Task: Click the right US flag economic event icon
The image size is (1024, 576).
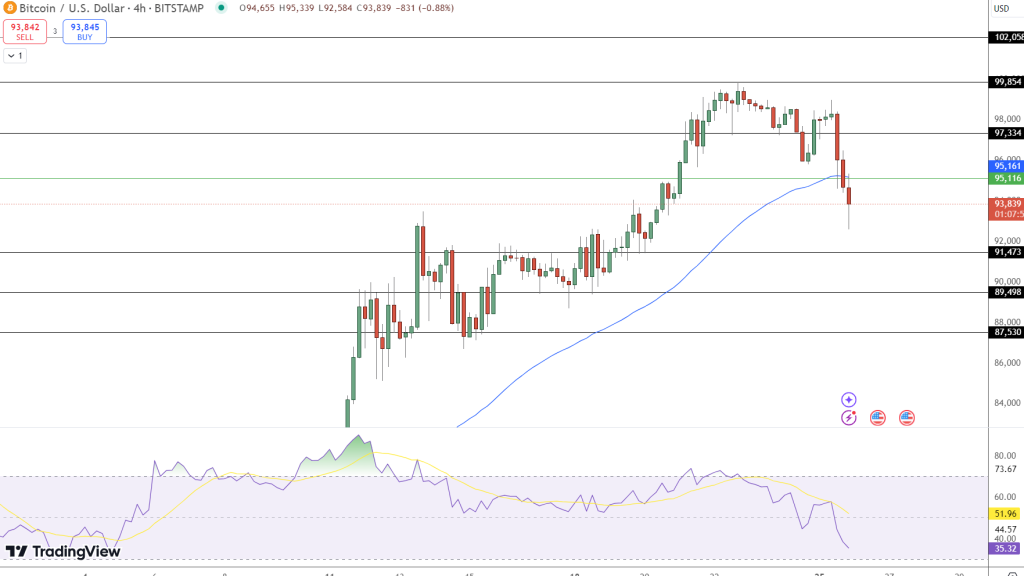Action: click(x=906, y=418)
